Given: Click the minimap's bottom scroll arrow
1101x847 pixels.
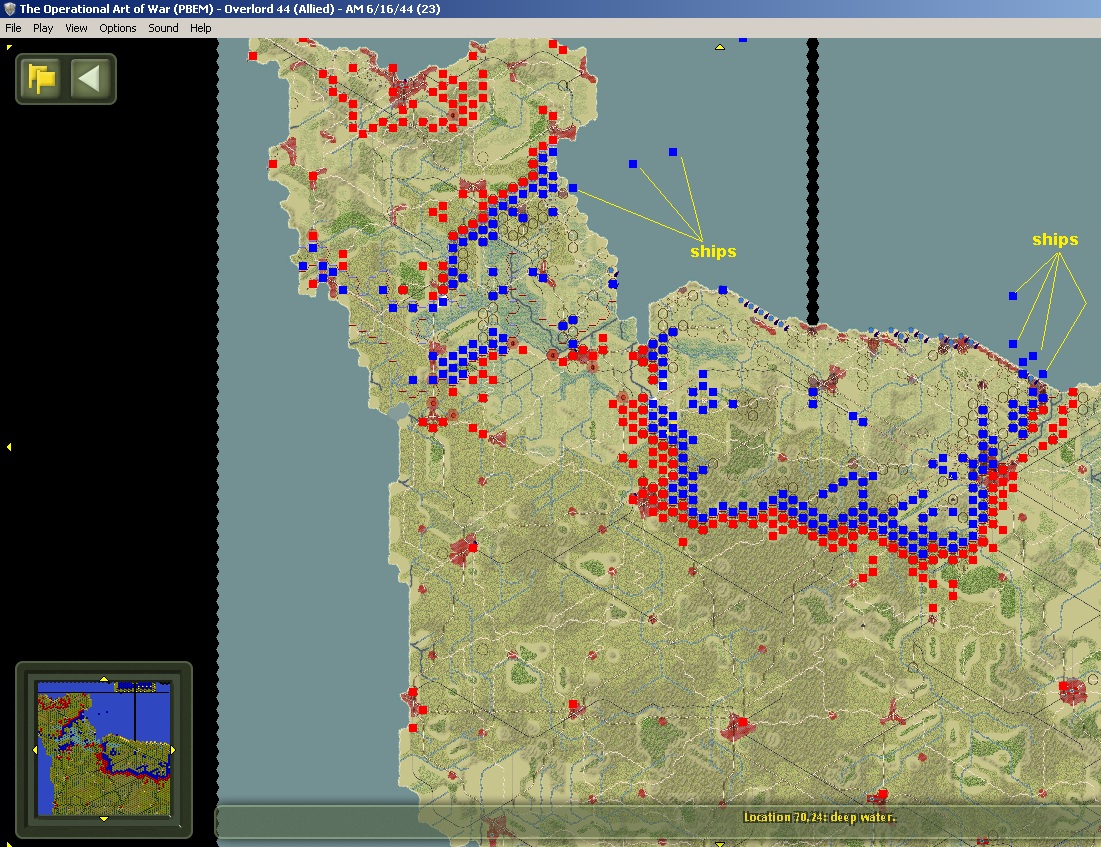Looking at the screenshot, I should 104,819.
